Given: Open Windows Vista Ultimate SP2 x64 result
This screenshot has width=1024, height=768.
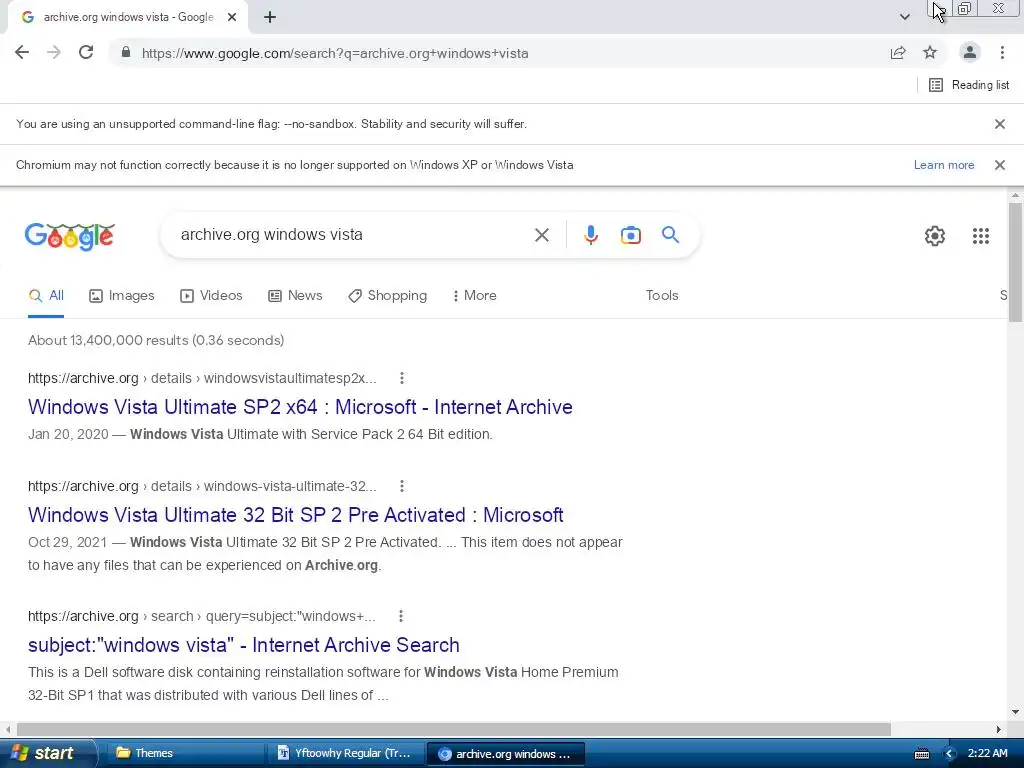Looking at the screenshot, I should 300,407.
